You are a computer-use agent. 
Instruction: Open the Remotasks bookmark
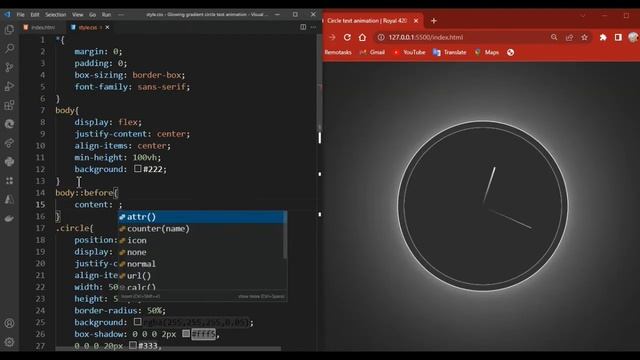click(338, 52)
